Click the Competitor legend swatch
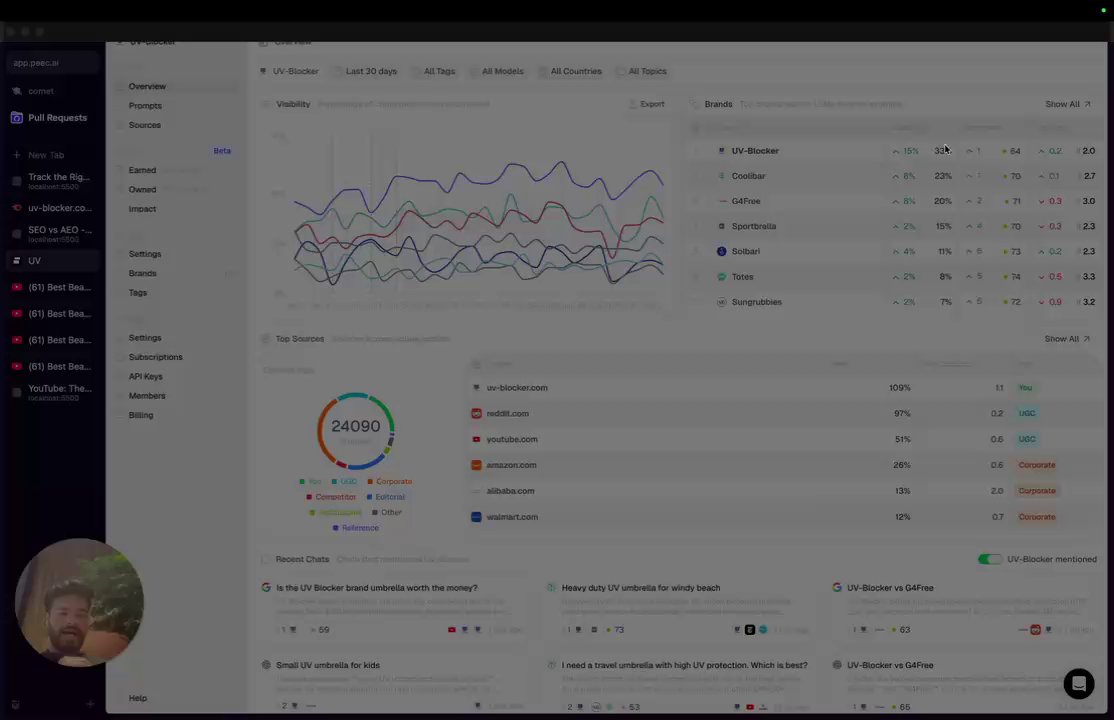Screen dimensions: 1114x720 (x=309, y=498)
